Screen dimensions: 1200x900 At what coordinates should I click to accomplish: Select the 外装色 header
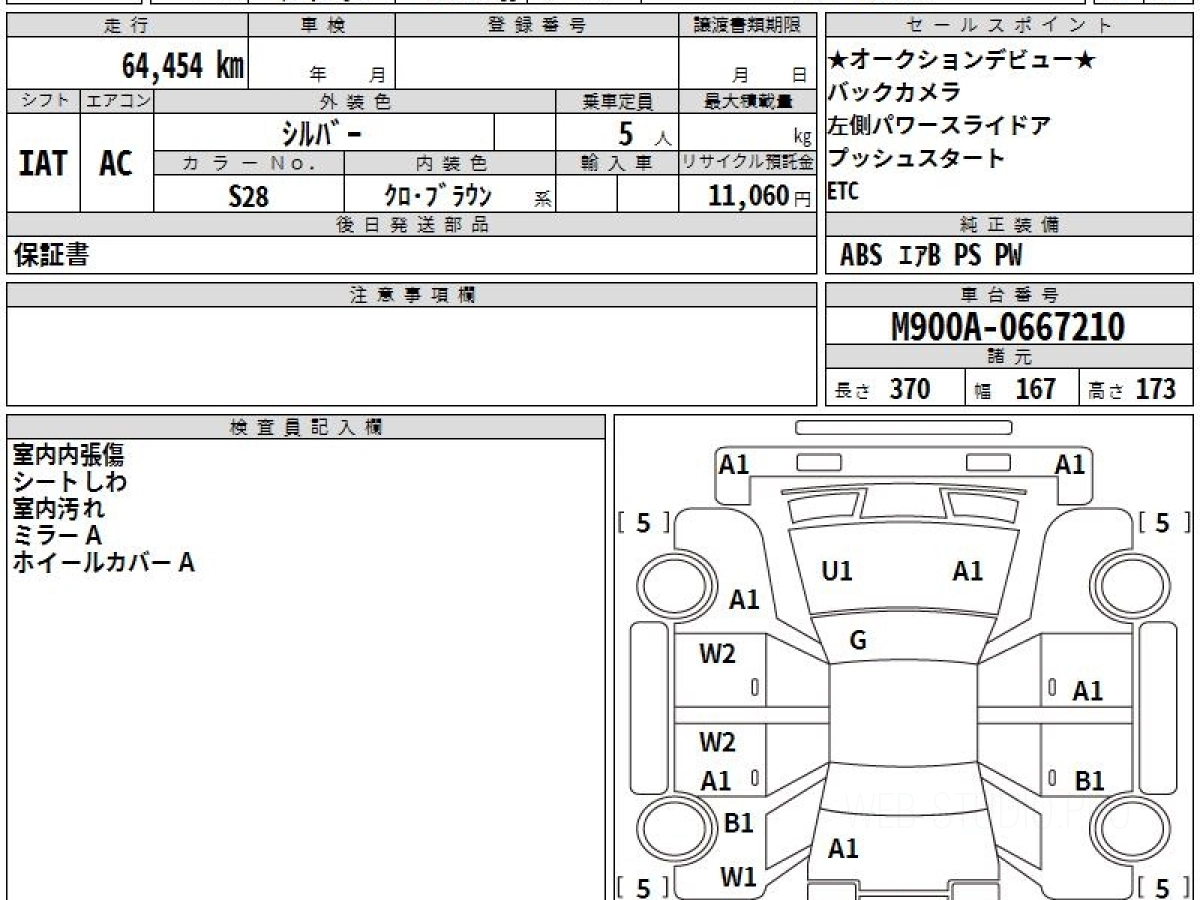(x=355, y=101)
